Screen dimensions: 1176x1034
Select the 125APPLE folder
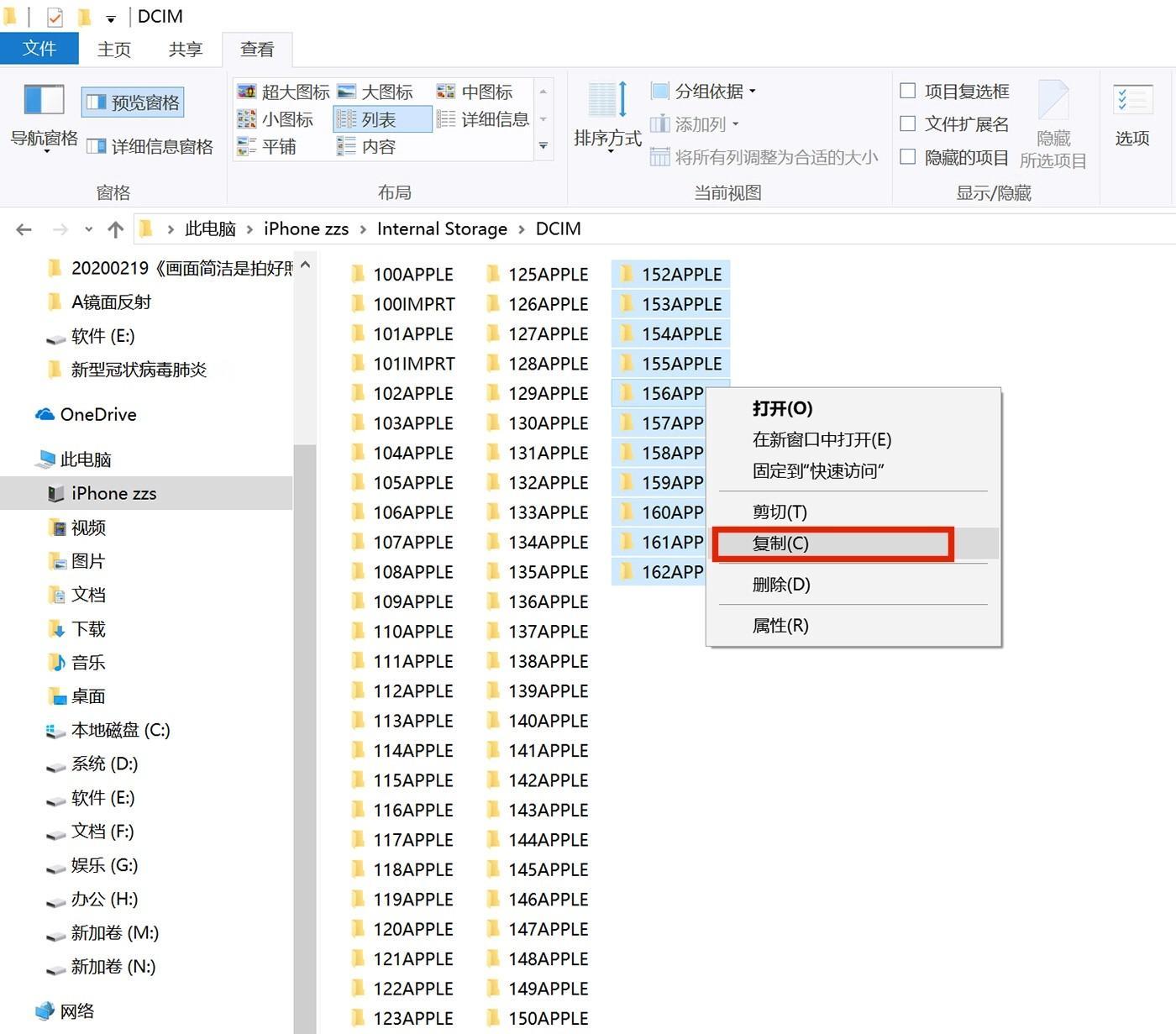[x=538, y=275]
